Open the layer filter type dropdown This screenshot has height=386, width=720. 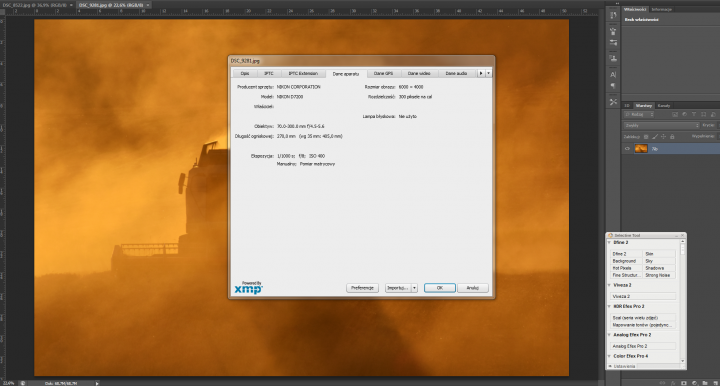(x=639, y=114)
